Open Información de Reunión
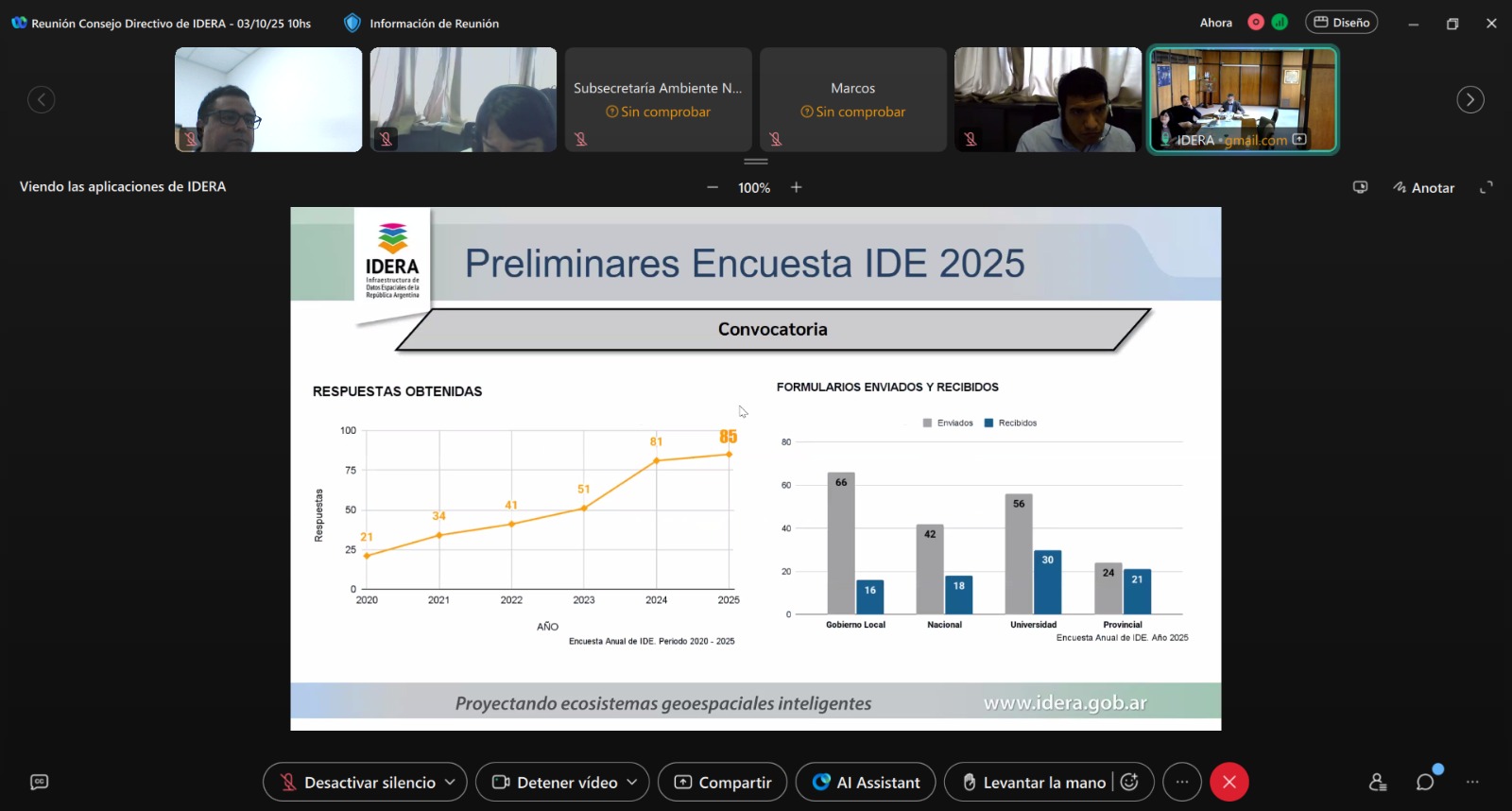 421,23
